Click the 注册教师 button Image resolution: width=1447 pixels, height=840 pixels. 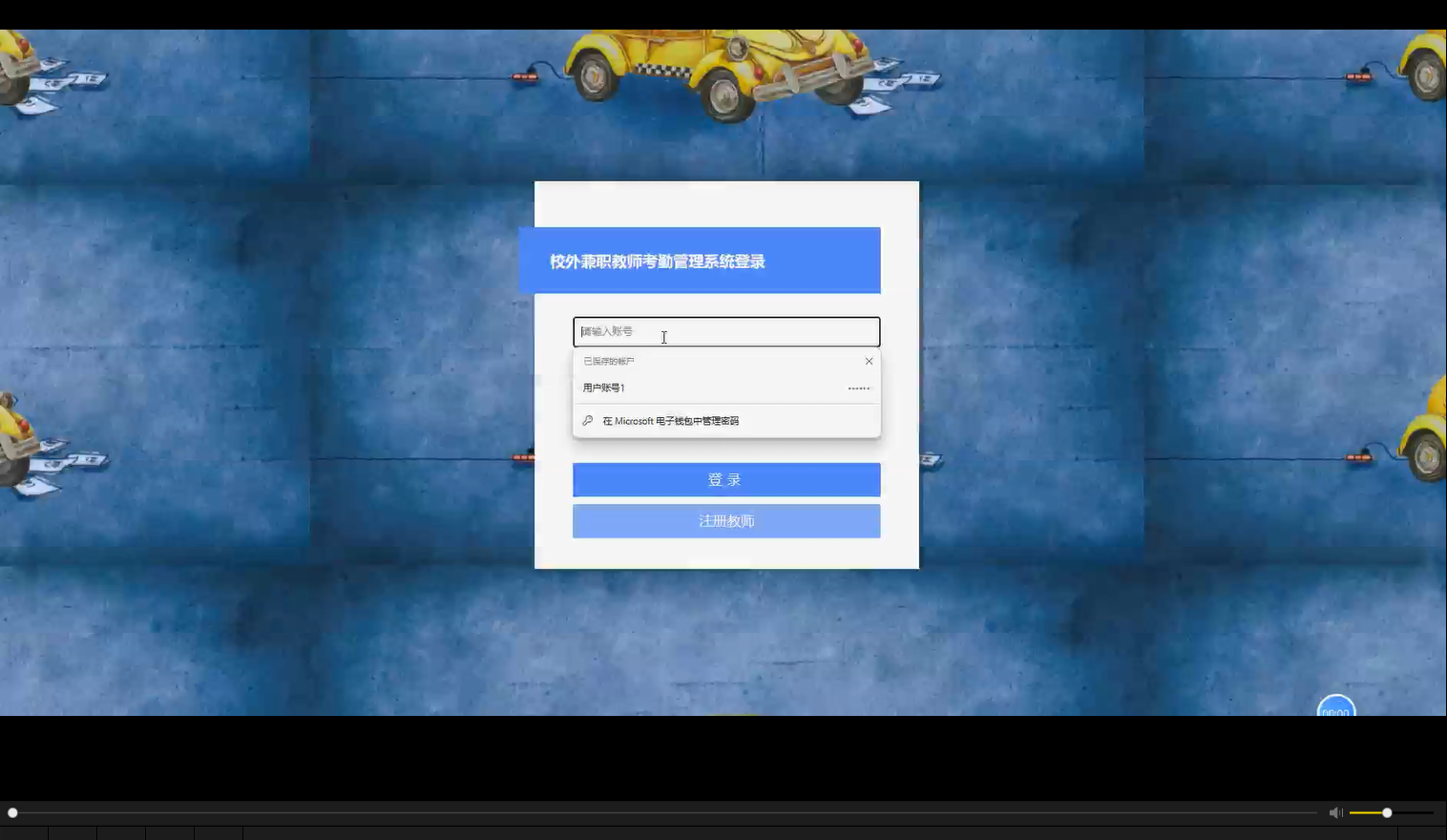coord(726,521)
